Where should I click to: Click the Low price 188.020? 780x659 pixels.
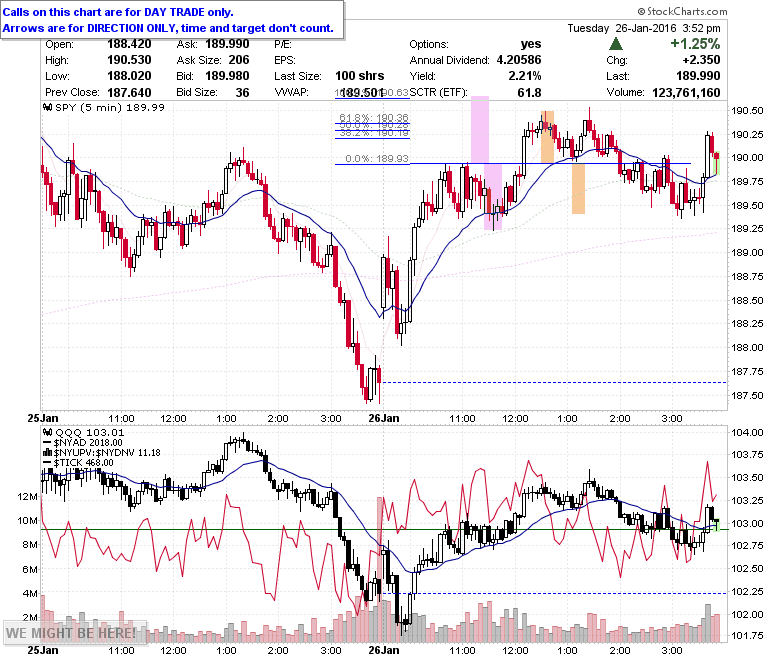[x=129, y=76]
